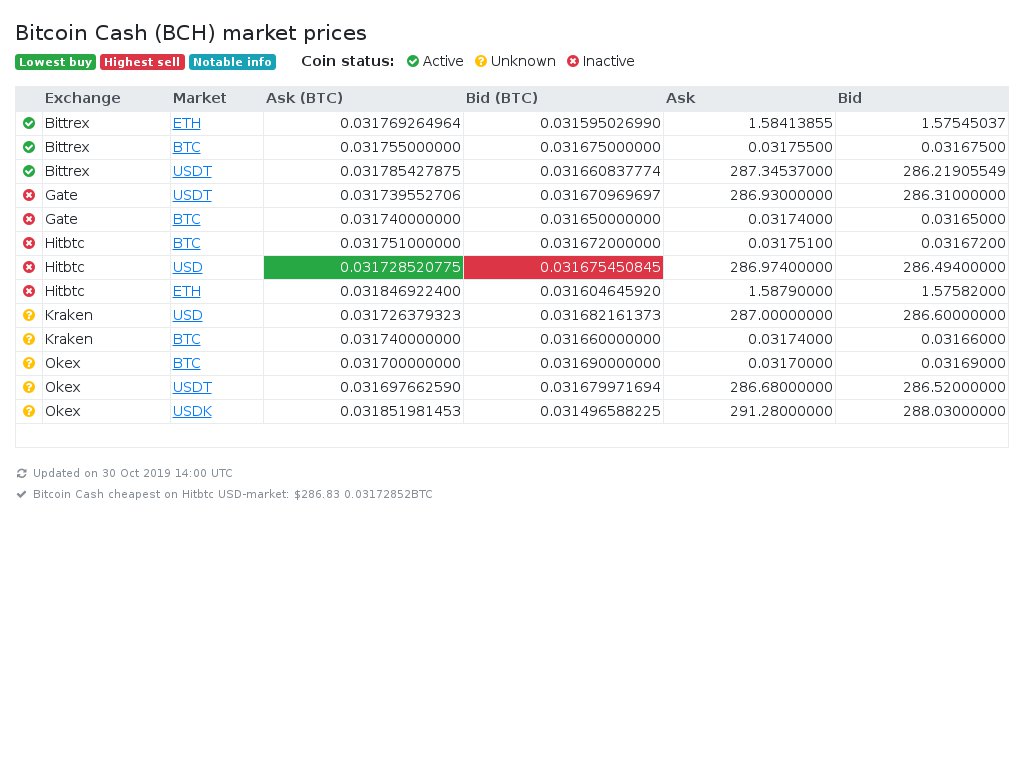The image size is (1024, 768).
Task: Select red highlighted cell 0.031675450845
Action: click(564, 267)
